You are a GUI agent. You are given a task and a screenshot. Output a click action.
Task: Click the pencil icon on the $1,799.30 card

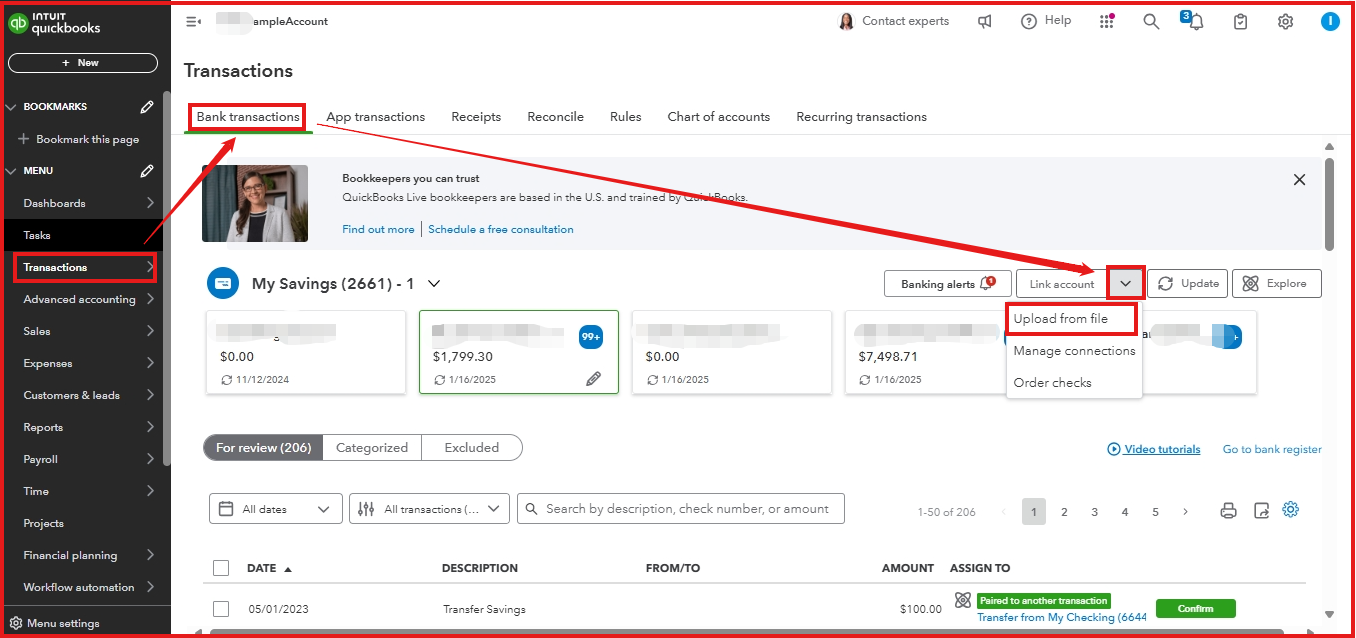tap(593, 379)
